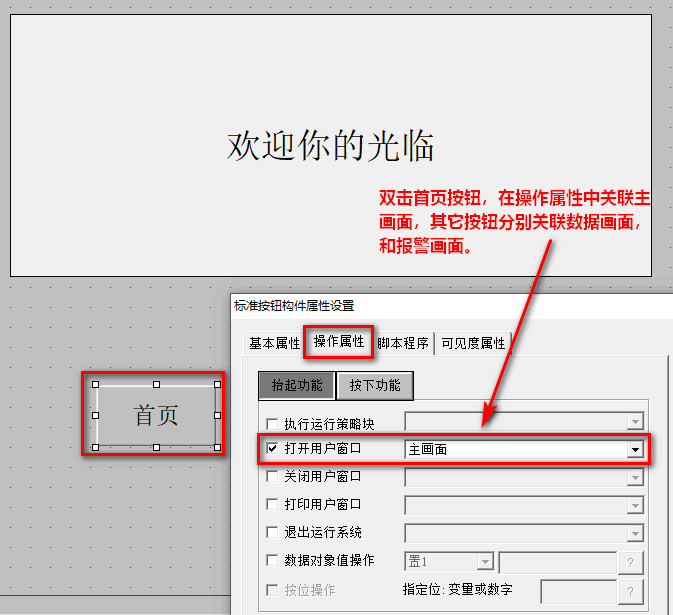673x615 pixels.
Task: Toggle the 数据对象值操作 checkbox
Action: pos(273,561)
